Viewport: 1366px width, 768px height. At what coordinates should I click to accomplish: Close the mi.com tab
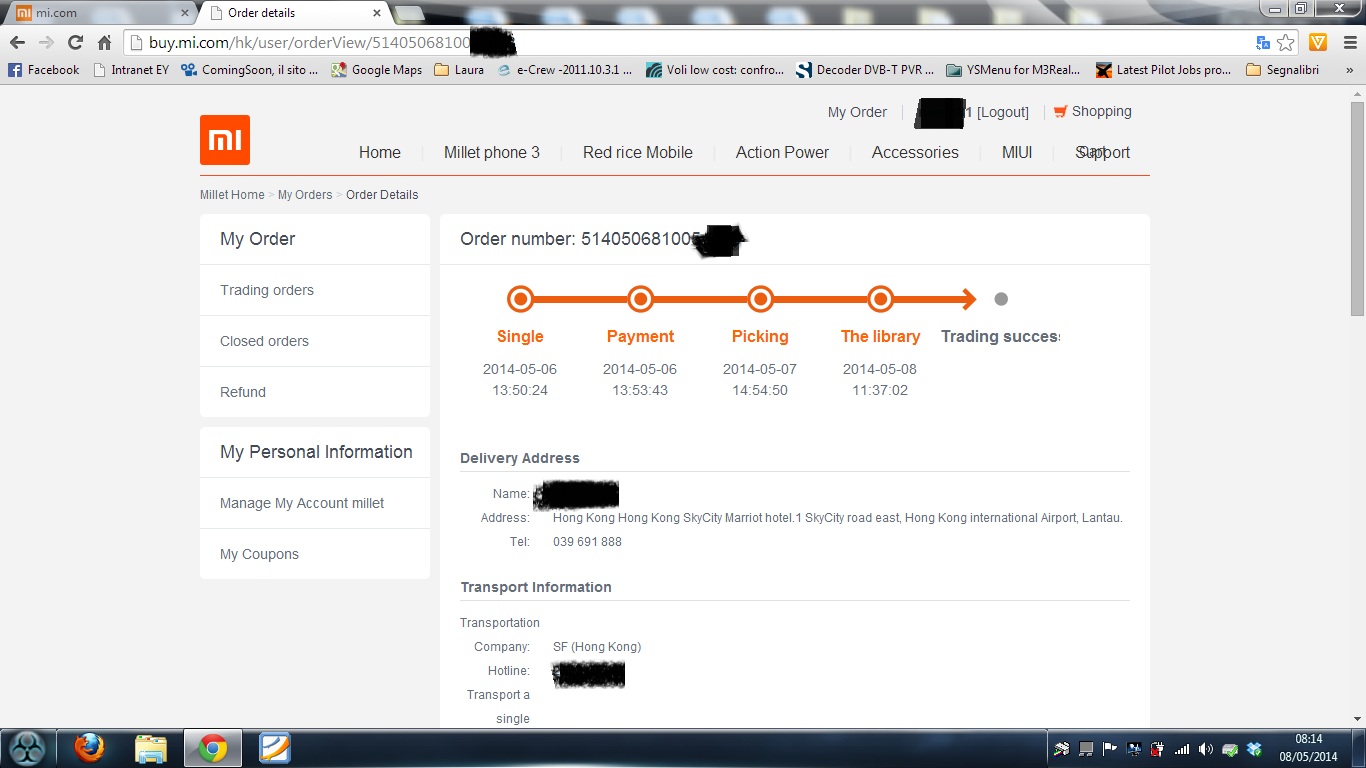184,13
